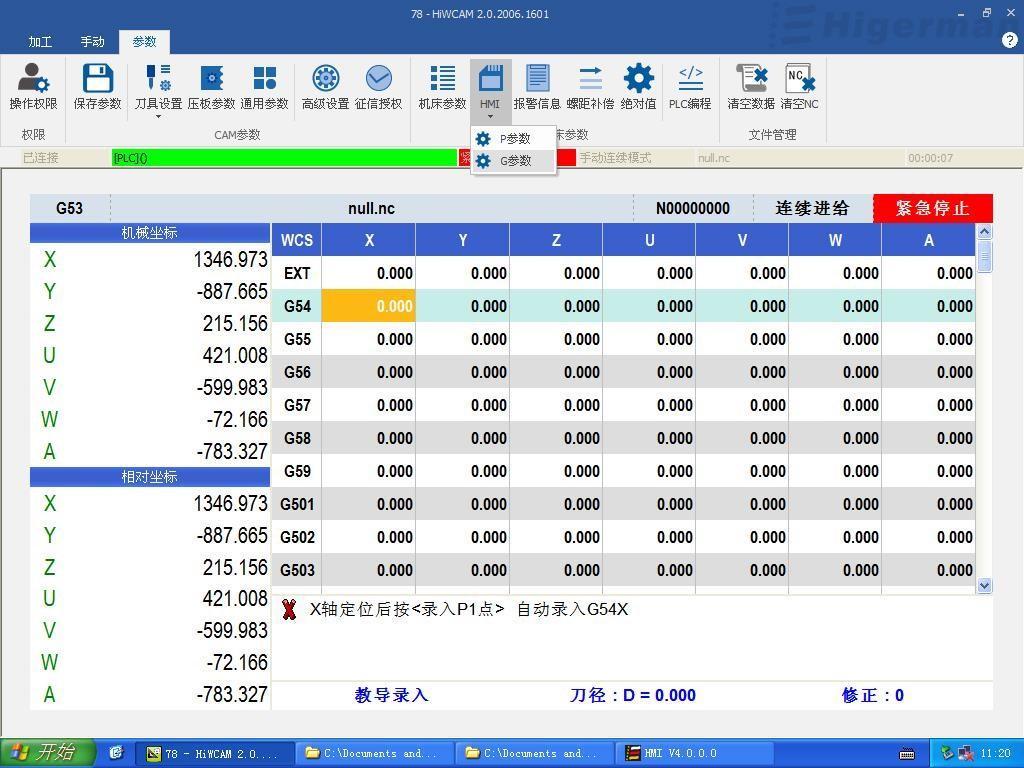
Task: Click the WCS column header
Action: click(x=296, y=240)
